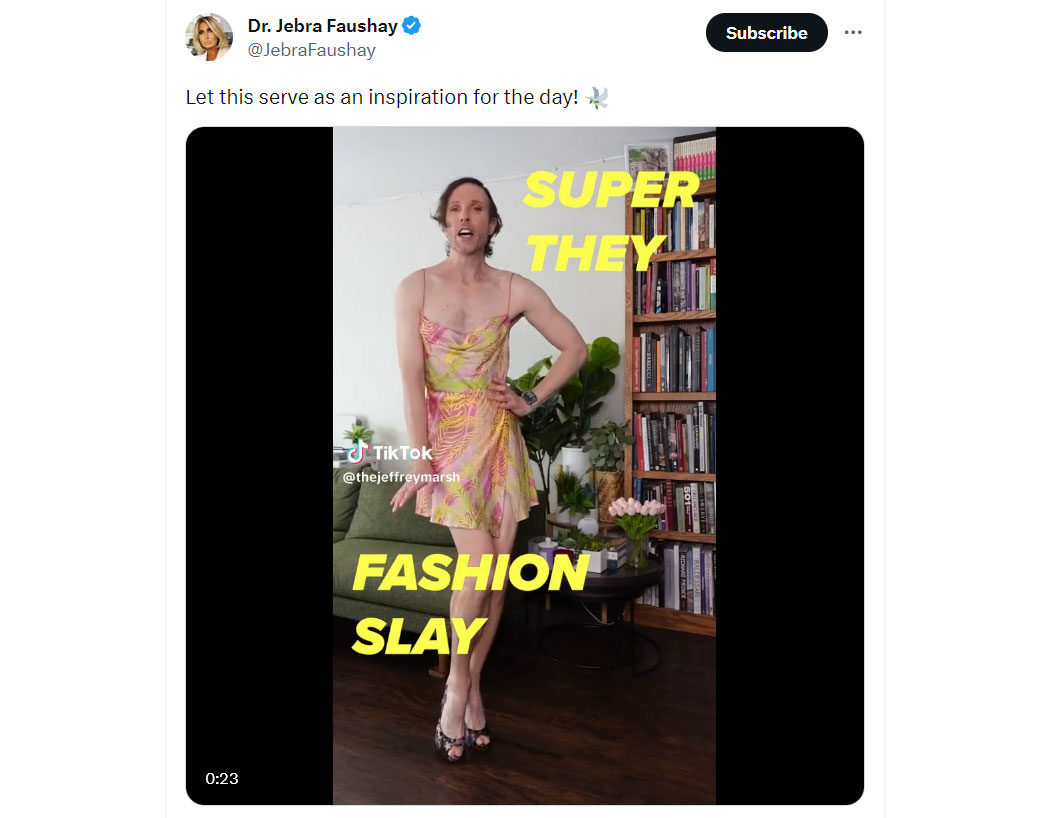Click the platform shoes in the video
The image size is (1050, 818).
pyautogui.click(x=463, y=733)
